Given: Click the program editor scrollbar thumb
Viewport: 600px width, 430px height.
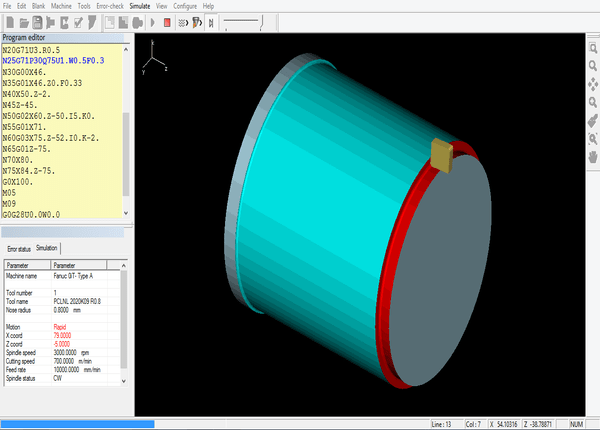Looking at the screenshot, I should (x=126, y=154).
